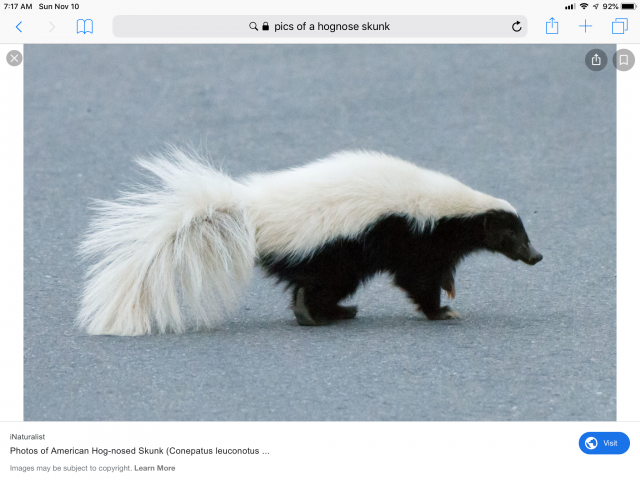Tap the 7:17 AM clock in status bar
The height and width of the screenshot is (480, 640).
pos(18,6)
